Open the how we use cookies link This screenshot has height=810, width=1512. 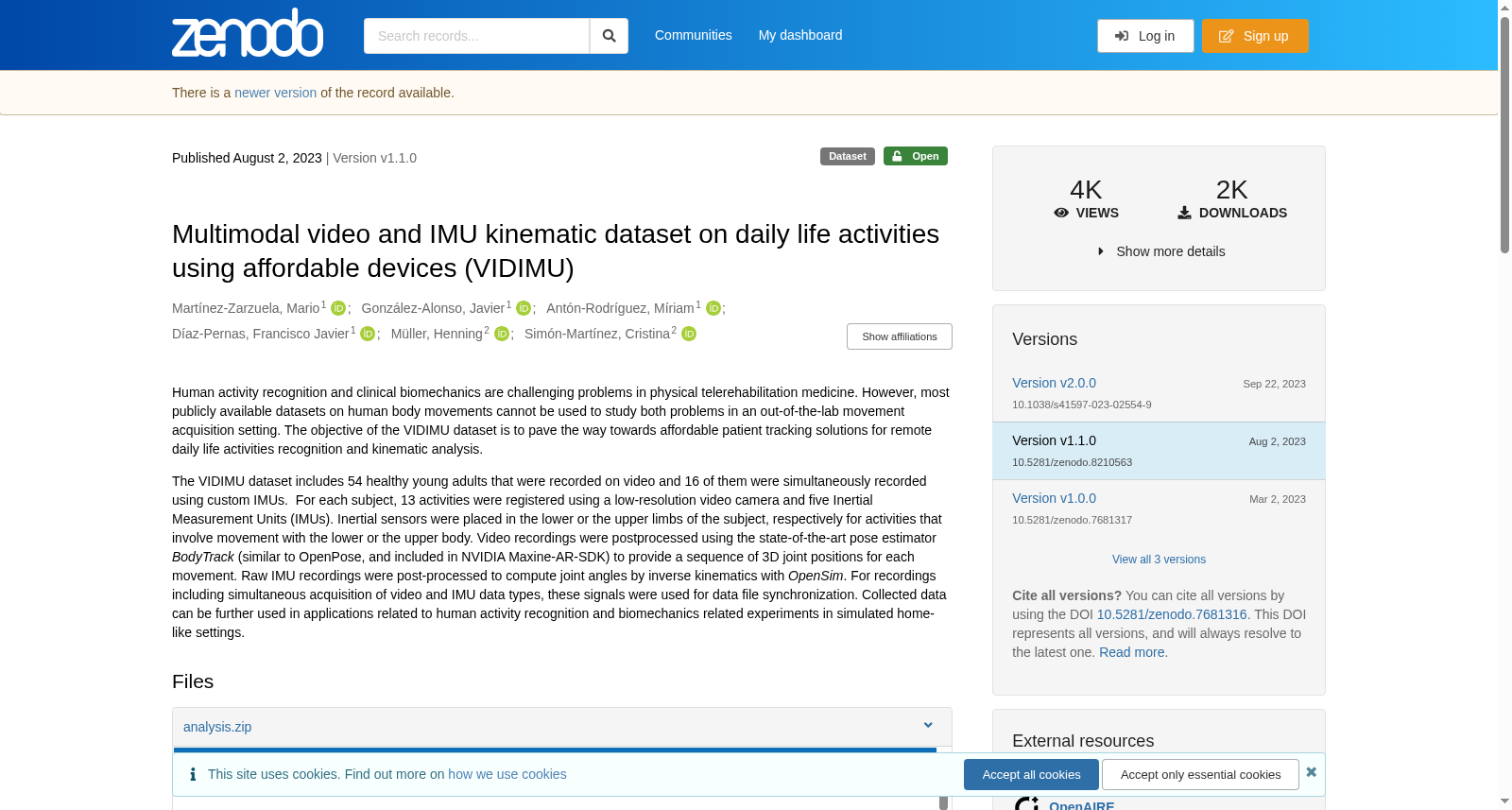click(x=507, y=774)
